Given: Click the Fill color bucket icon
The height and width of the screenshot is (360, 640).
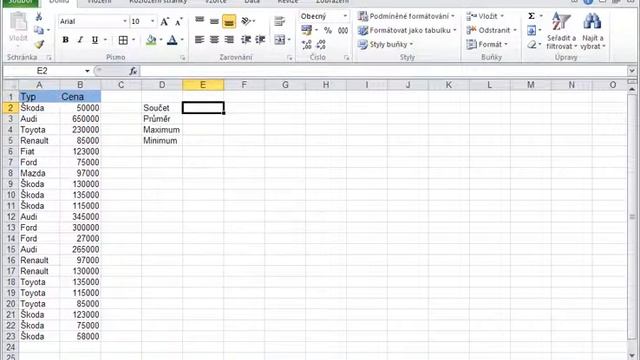Looking at the screenshot, I should click(151, 40).
